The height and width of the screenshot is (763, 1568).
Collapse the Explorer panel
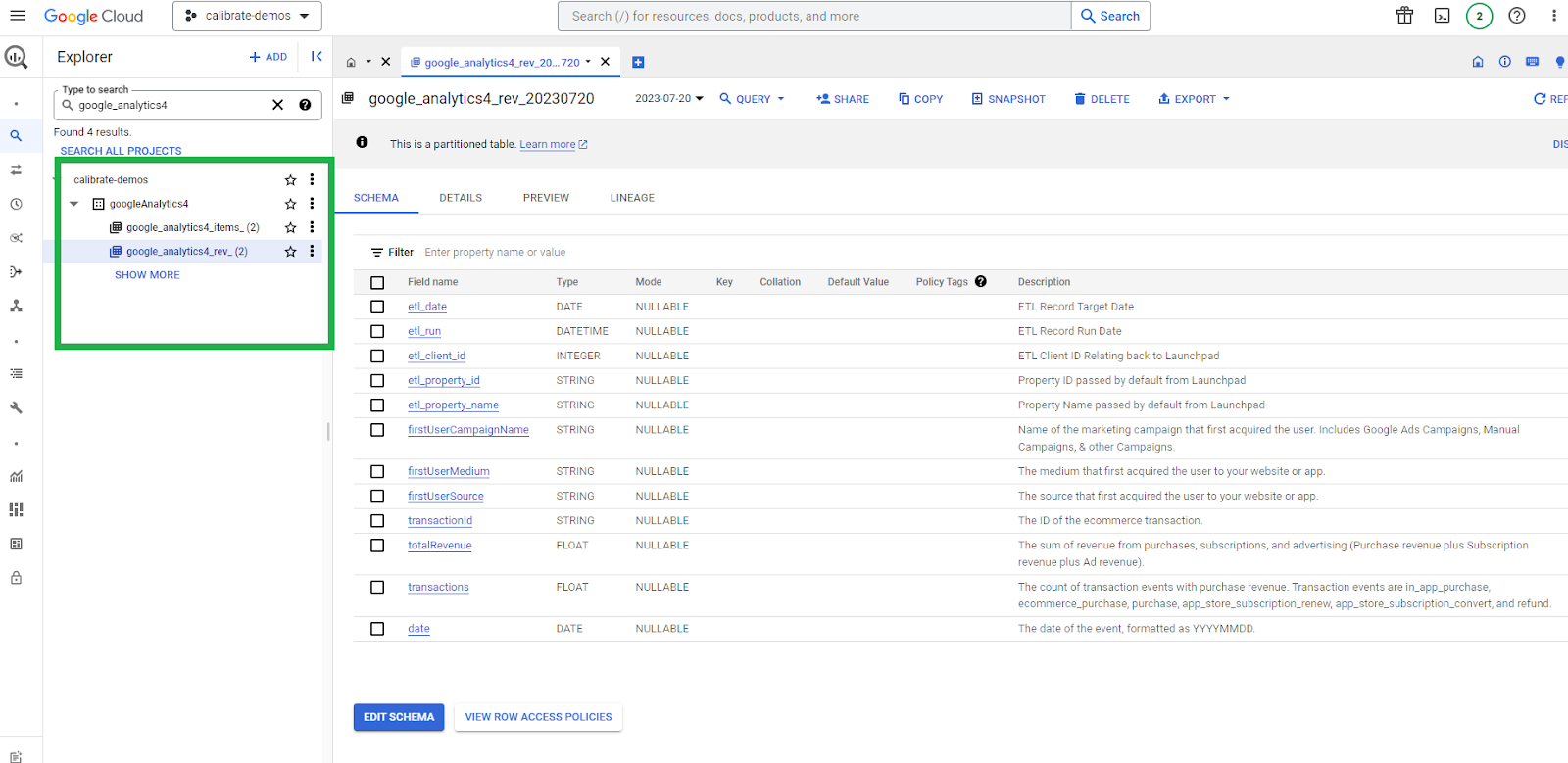tap(317, 57)
